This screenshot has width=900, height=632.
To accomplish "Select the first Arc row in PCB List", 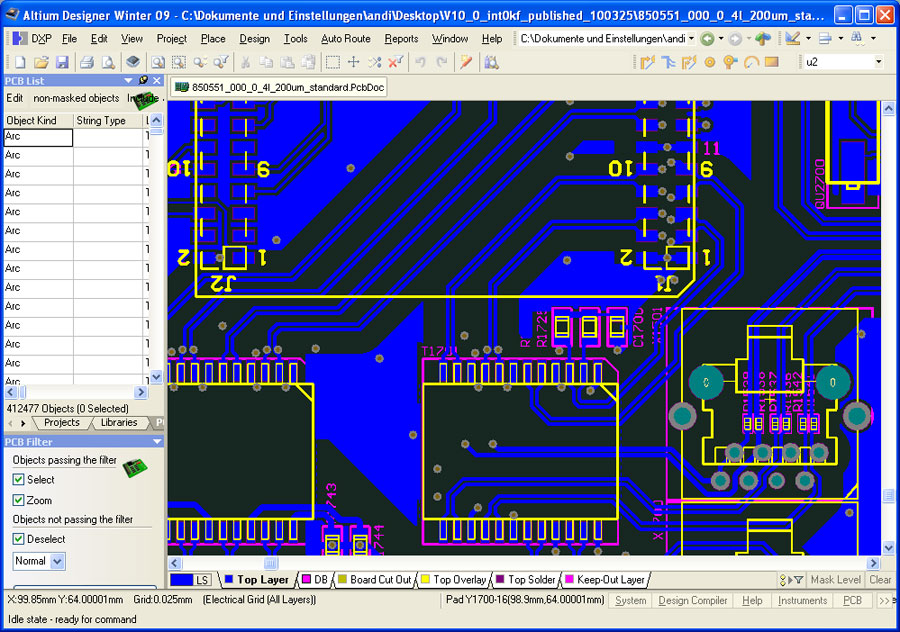I will point(38,137).
